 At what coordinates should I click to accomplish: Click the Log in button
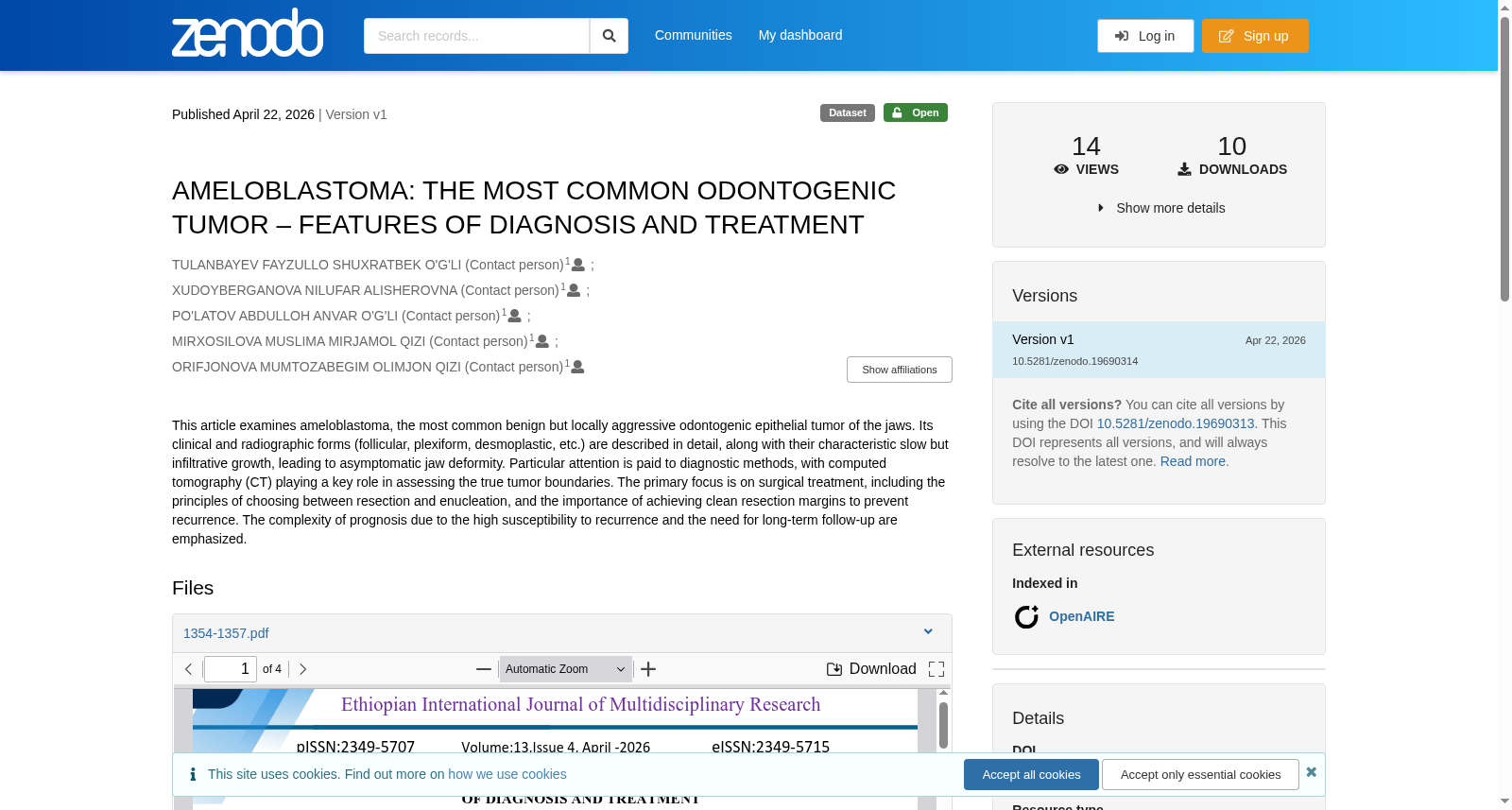click(1145, 36)
